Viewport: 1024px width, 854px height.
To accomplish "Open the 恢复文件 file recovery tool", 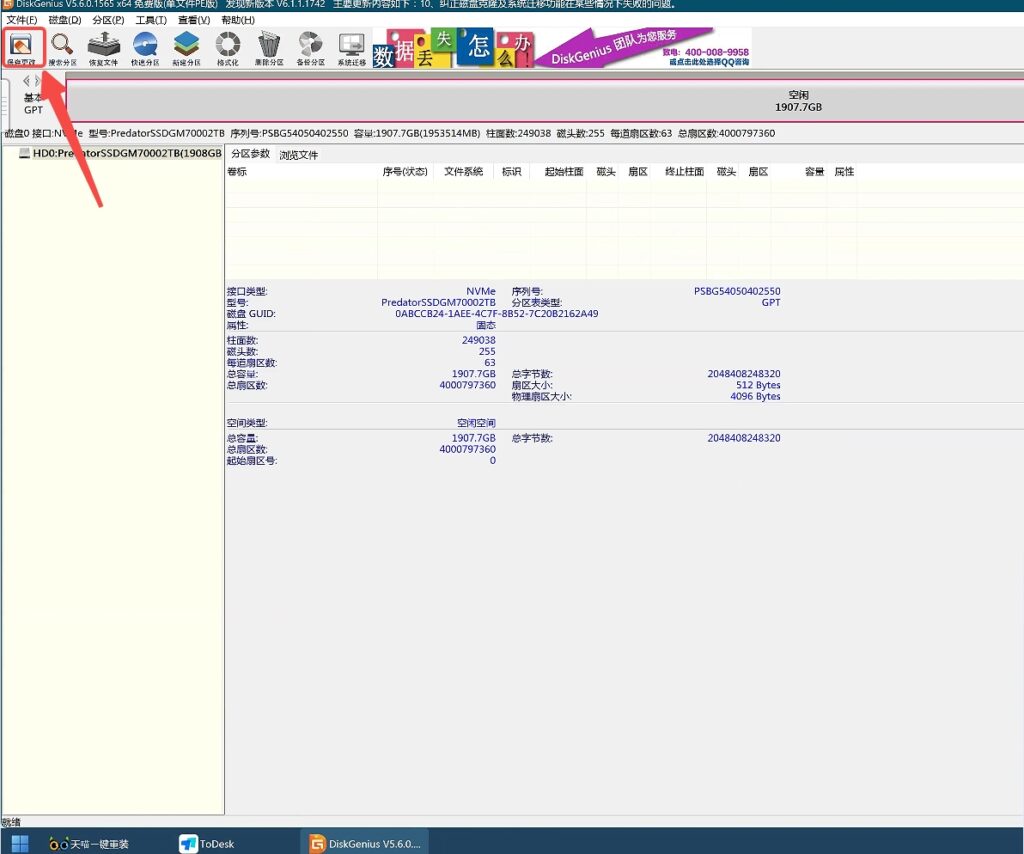I will point(103,47).
